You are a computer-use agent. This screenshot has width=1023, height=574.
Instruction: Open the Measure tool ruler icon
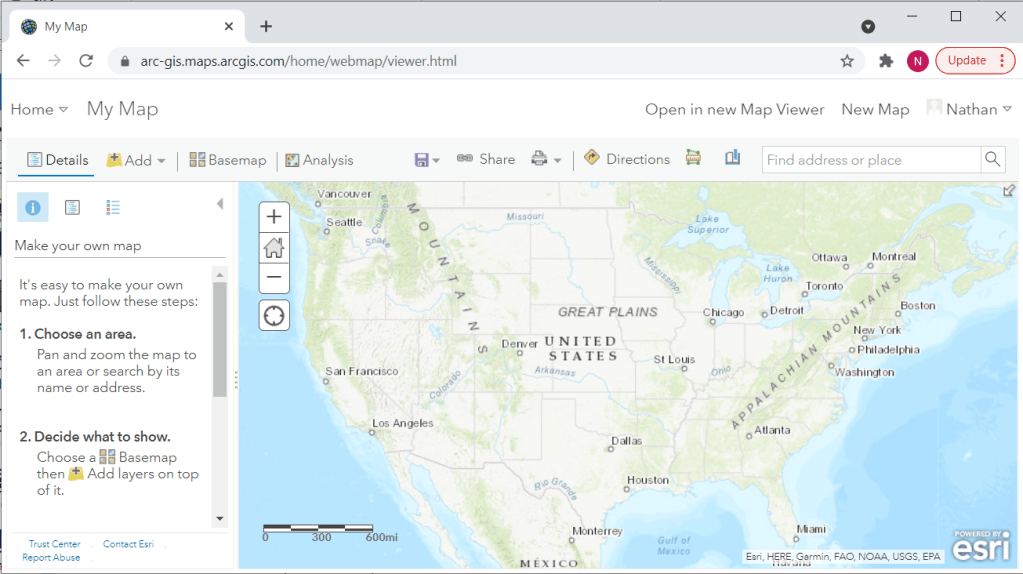click(693, 159)
